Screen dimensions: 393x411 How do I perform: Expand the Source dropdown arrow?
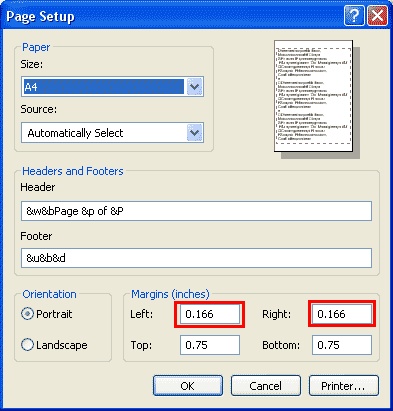pos(195,133)
